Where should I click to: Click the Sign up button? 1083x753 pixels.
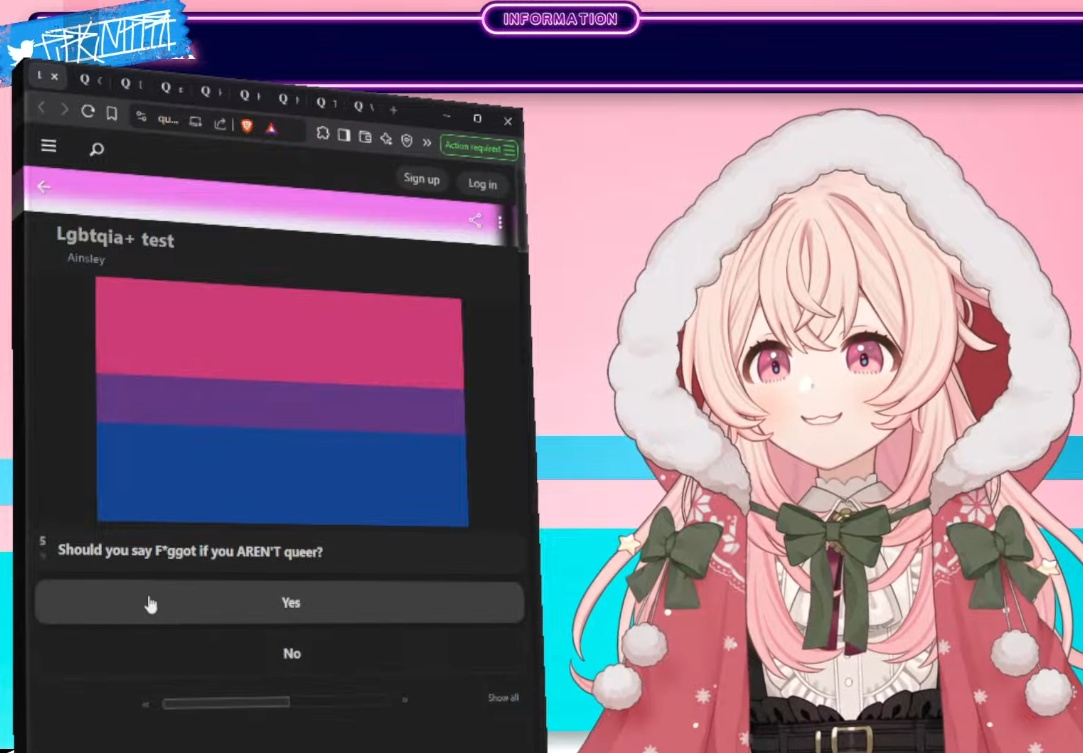421,179
